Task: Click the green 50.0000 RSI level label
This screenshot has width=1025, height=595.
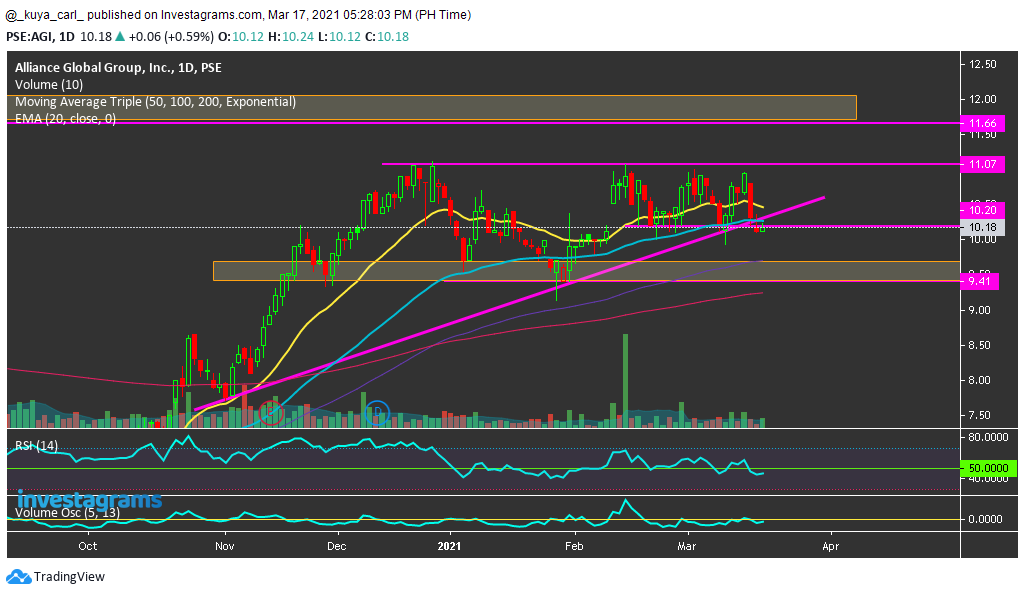Action: [x=988, y=468]
